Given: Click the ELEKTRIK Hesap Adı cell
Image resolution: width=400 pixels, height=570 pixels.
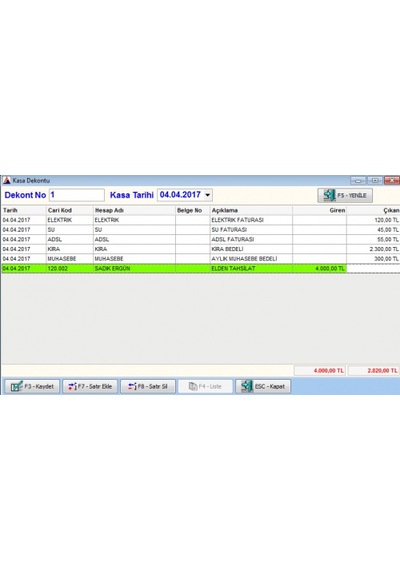Looking at the screenshot, I should [x=134, y=220].
